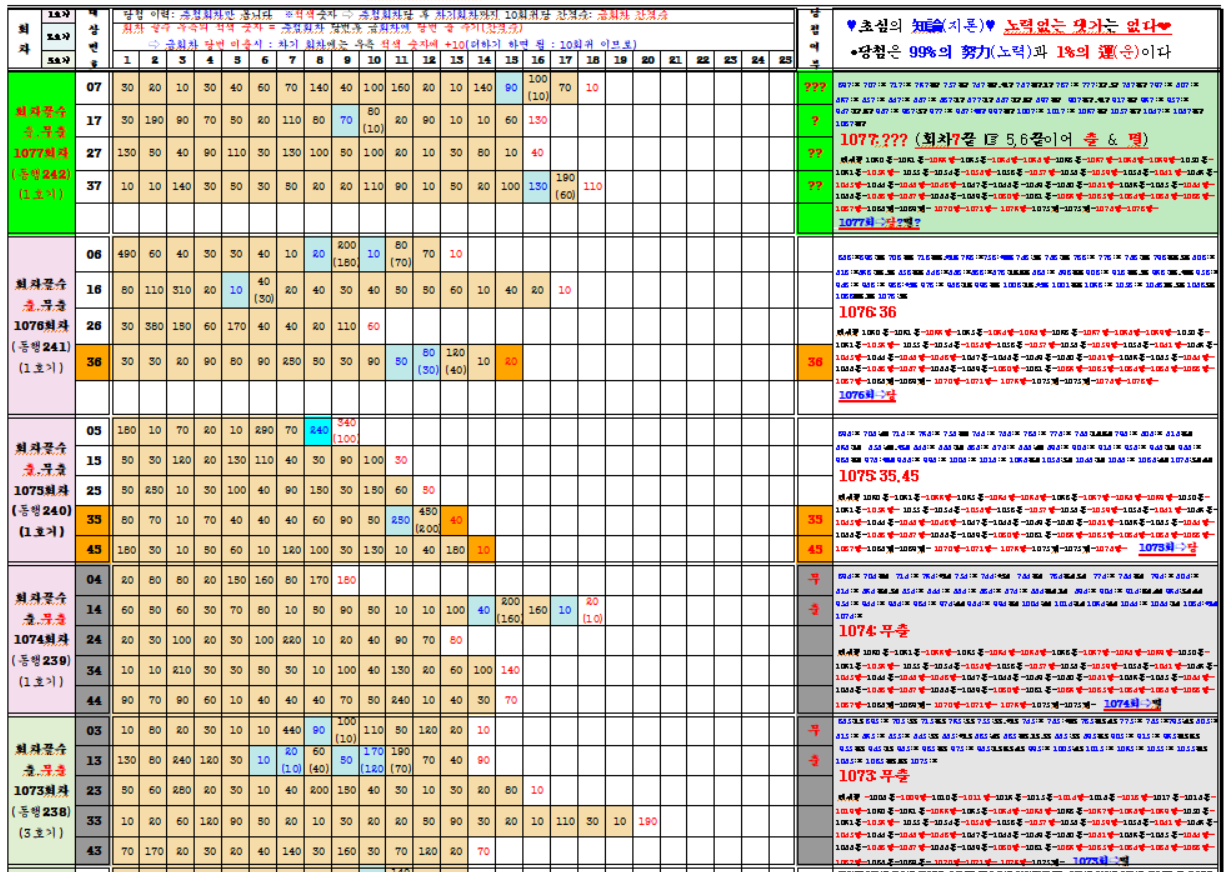The width and height of the screenshot is (1231, 873).
Task: Click the red 130 value in row 17
Action: tap(538, 120)
